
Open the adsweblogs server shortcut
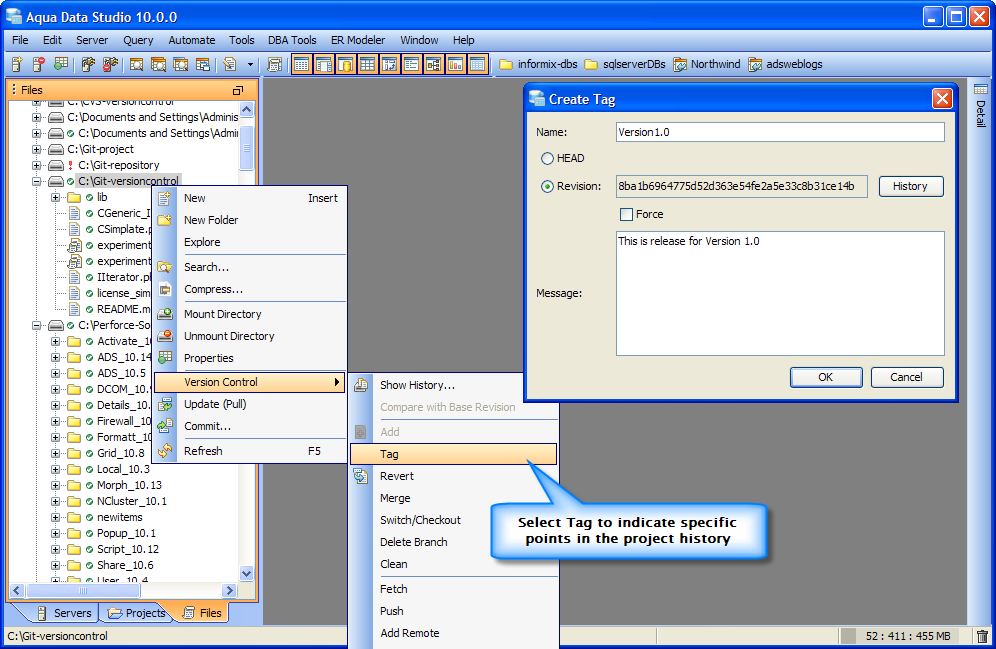[785, 64]
